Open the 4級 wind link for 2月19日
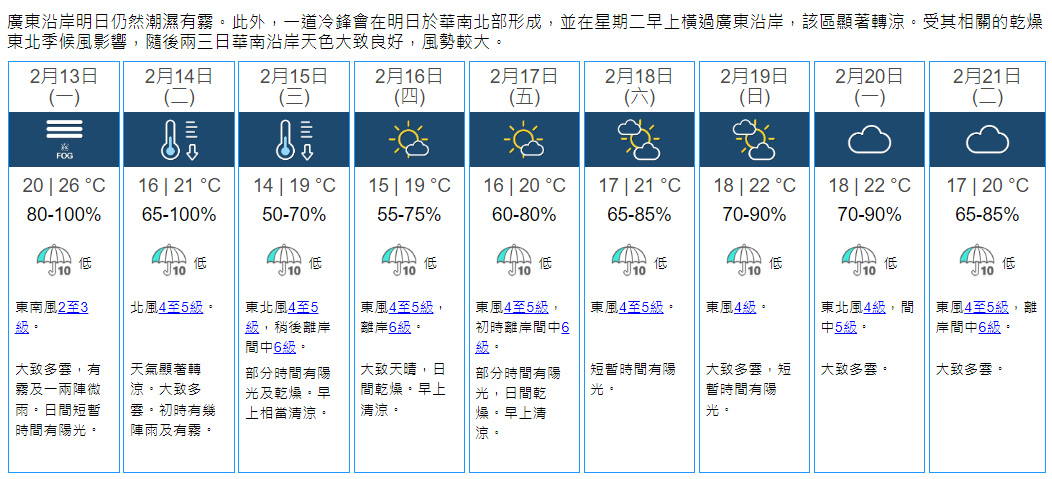Screen dimensions: 1052x479 tap(745, 307)
